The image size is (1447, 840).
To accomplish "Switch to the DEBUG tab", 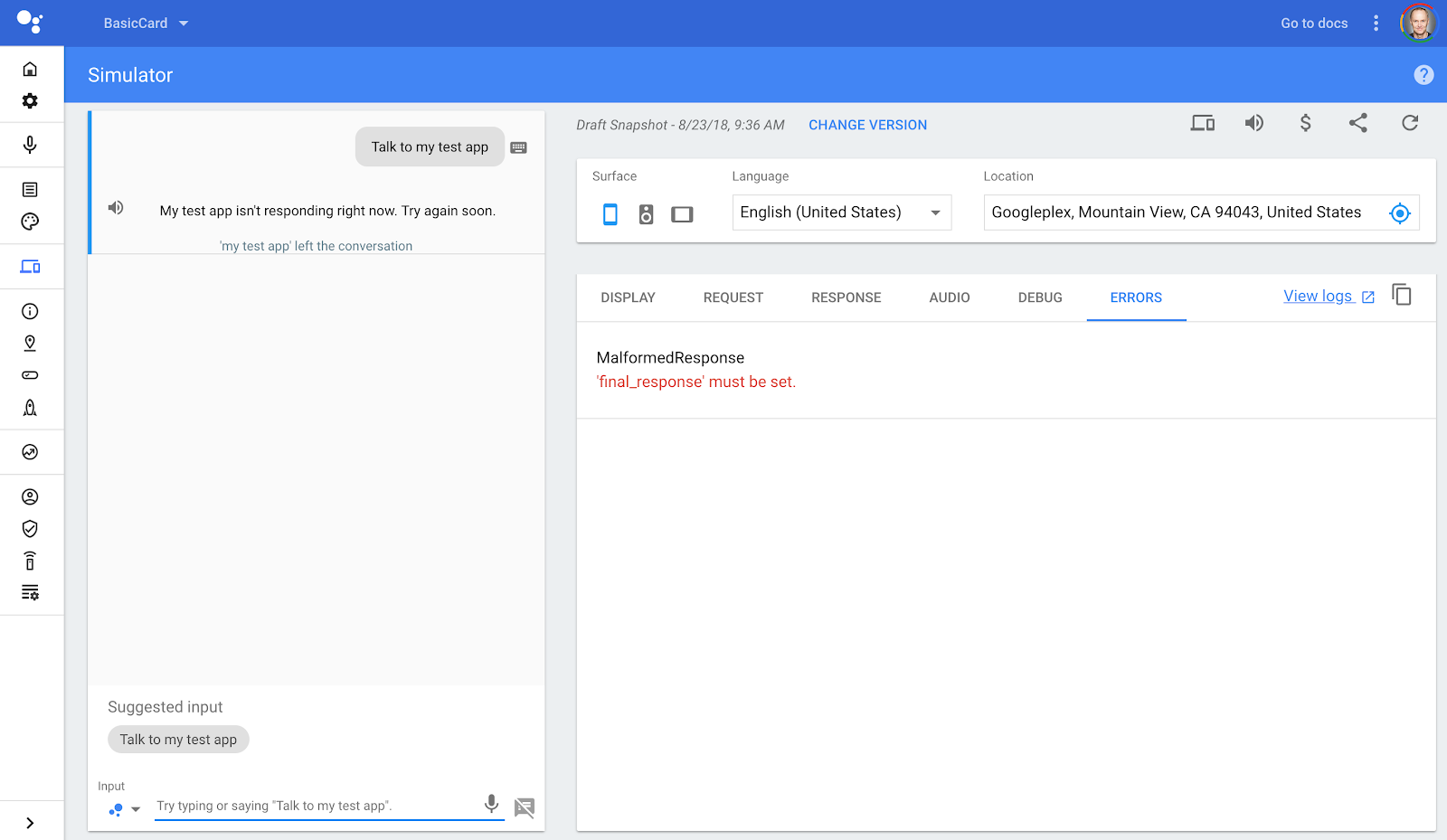I will pos(1040,297).
